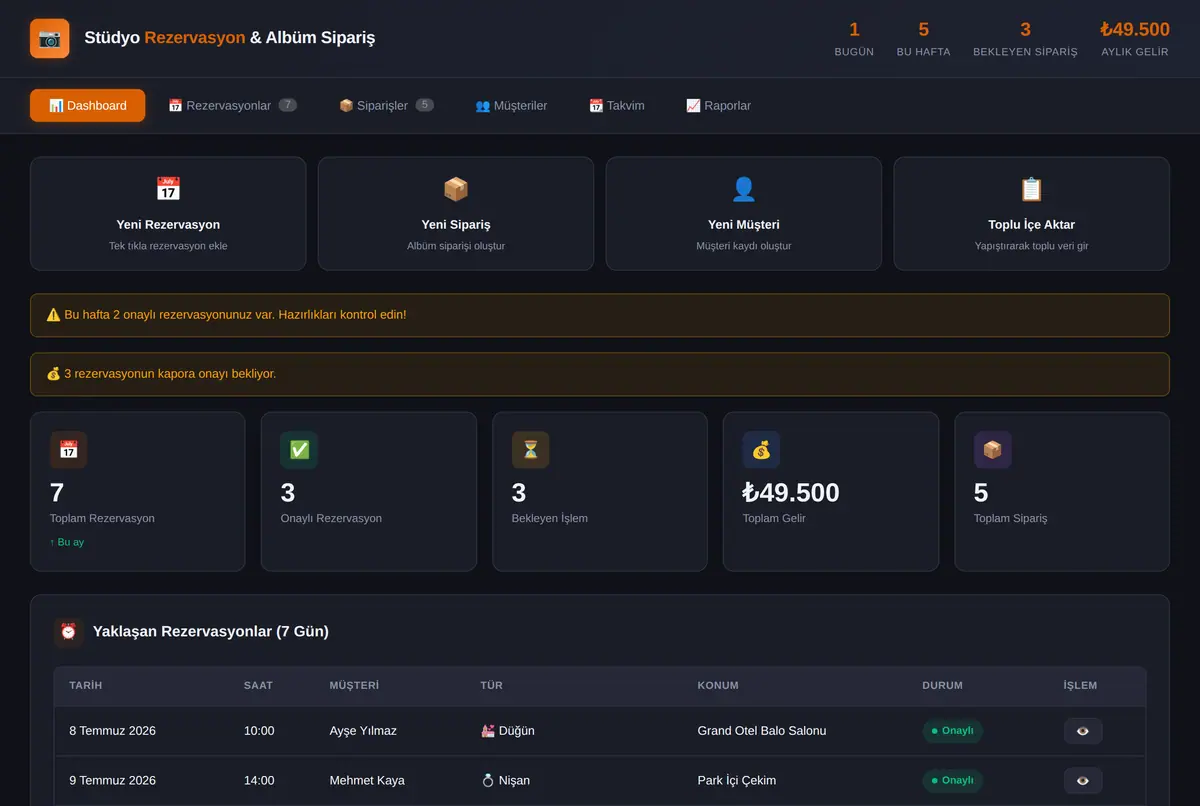Click the money bag icon above Toplam Gelir

tap(761, 450)
